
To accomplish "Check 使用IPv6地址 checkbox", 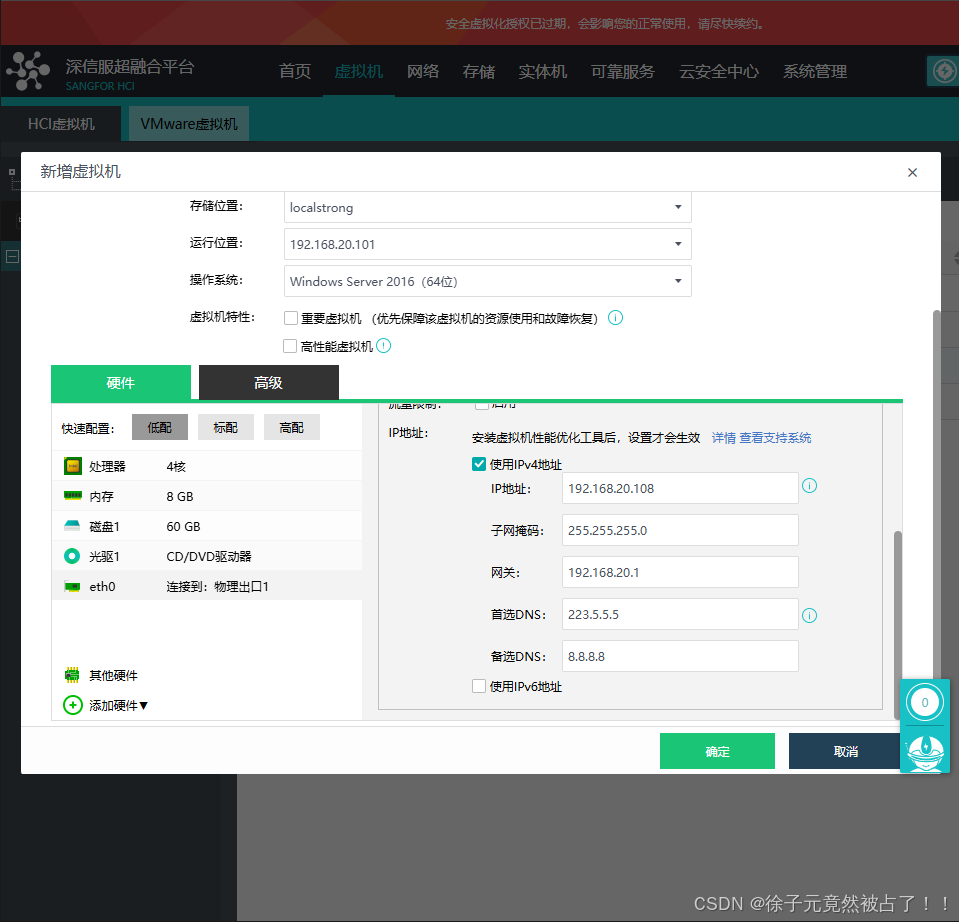I will [x=479, y=686].
